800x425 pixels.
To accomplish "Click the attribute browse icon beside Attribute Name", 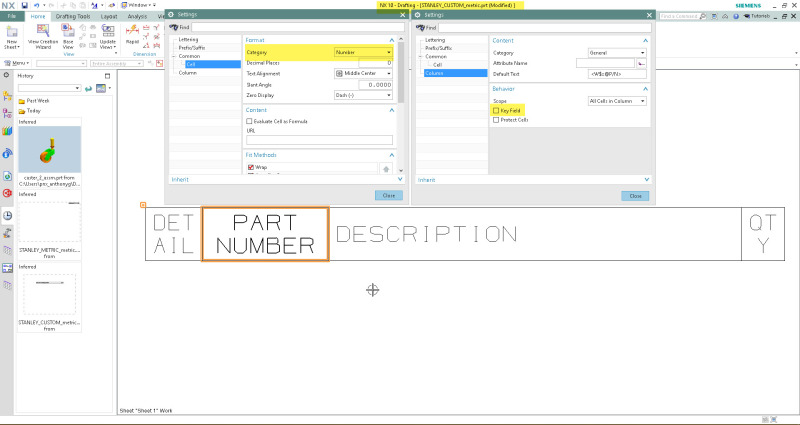I will 642,63.
